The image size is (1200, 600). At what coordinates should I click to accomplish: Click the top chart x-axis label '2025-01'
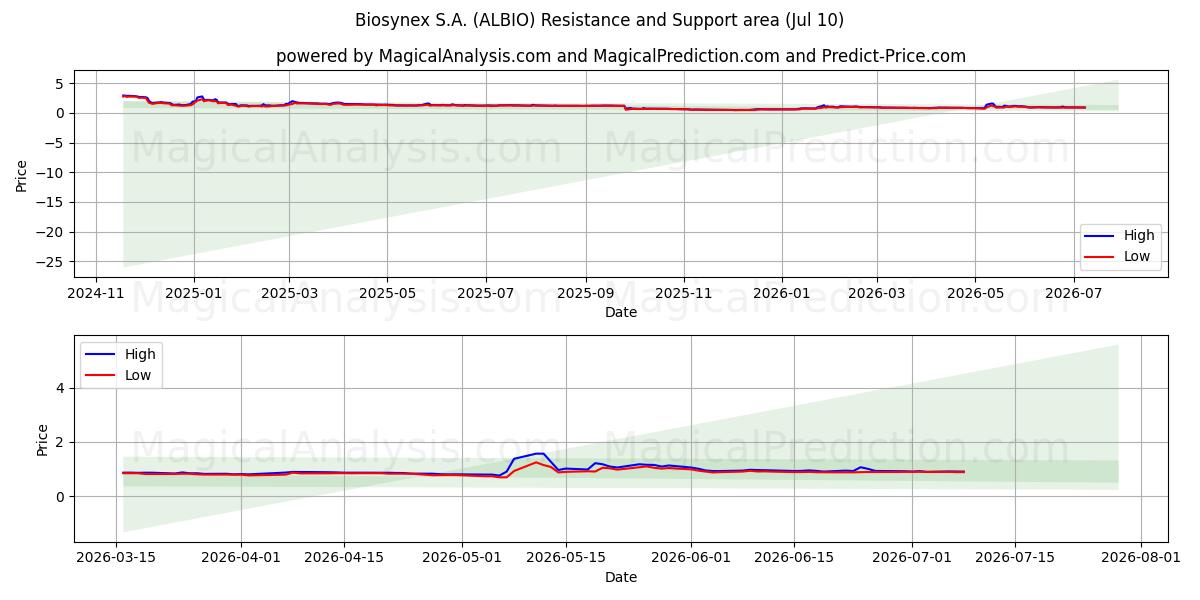[193, 294]
